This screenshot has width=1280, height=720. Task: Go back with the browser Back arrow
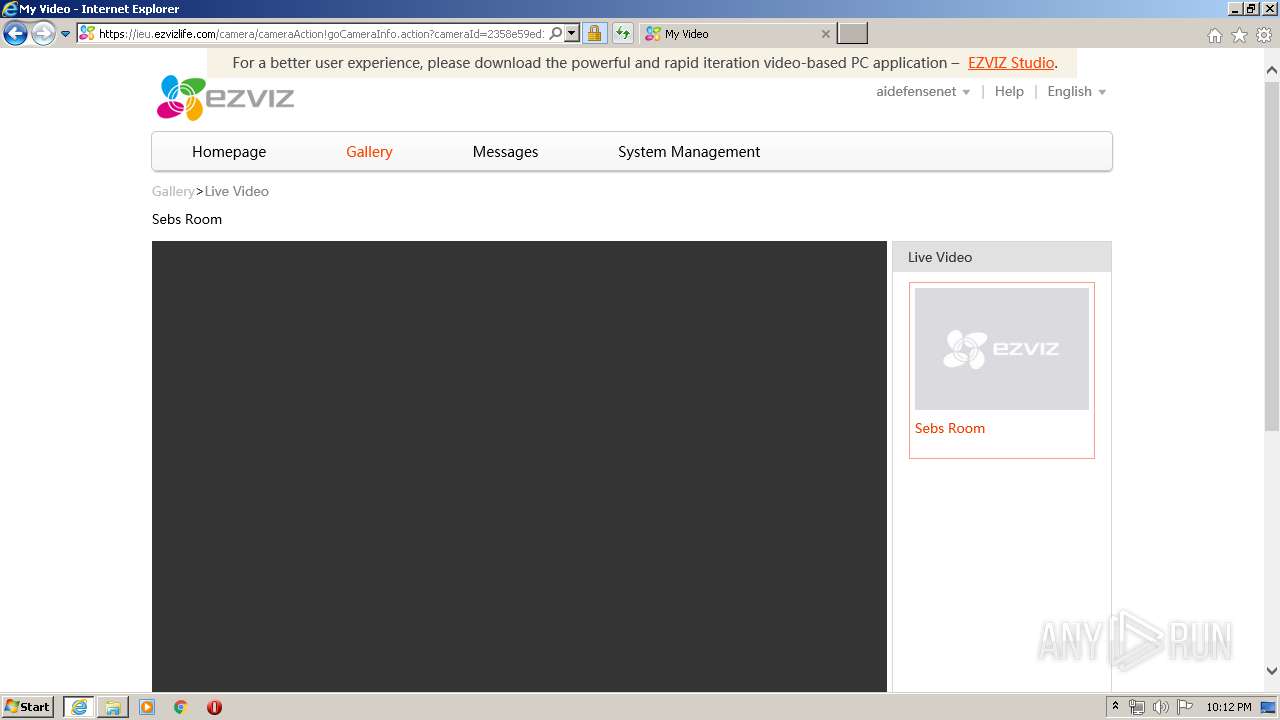click(15, 34)
